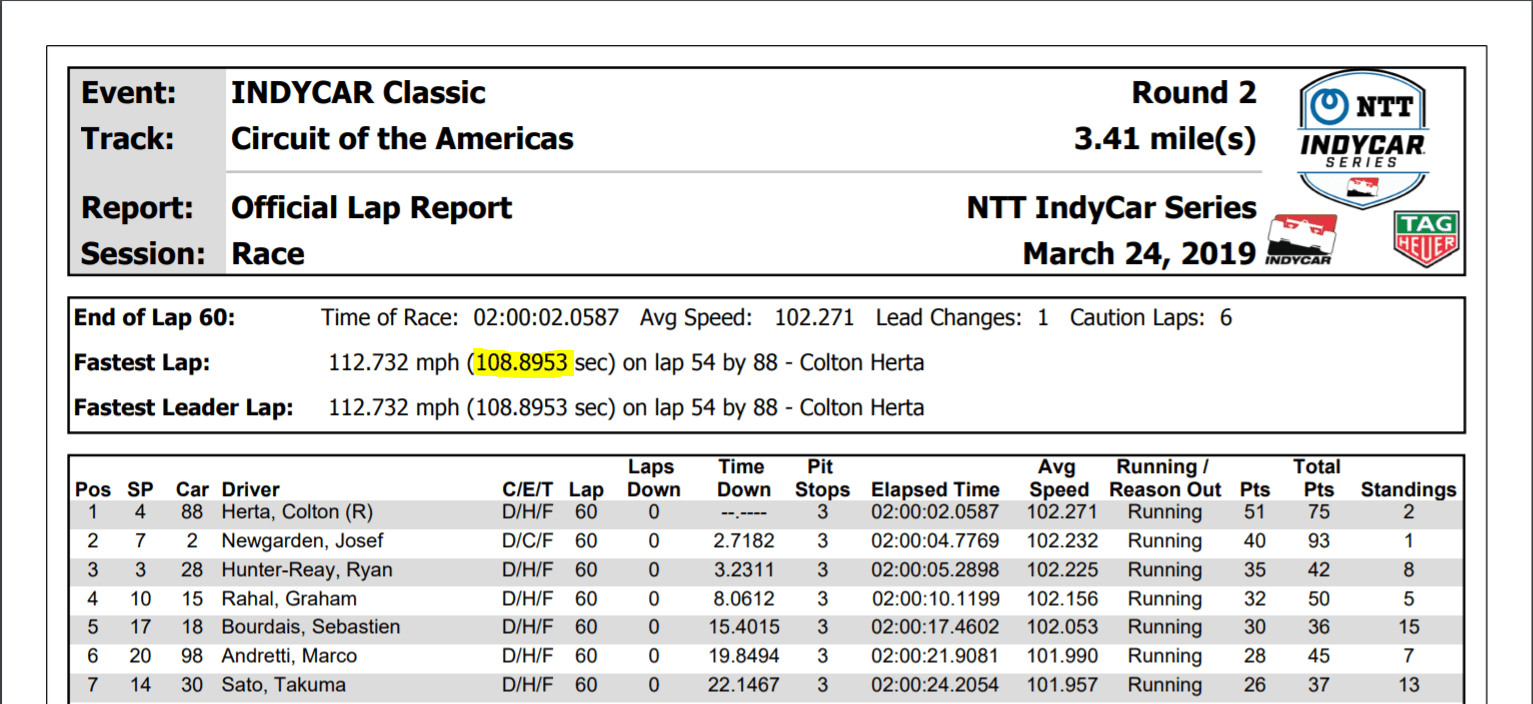Click Herta's total points value 75
Image resolution: width=1533 pixels, height=704 pixels.
(x=1317, y=512)
